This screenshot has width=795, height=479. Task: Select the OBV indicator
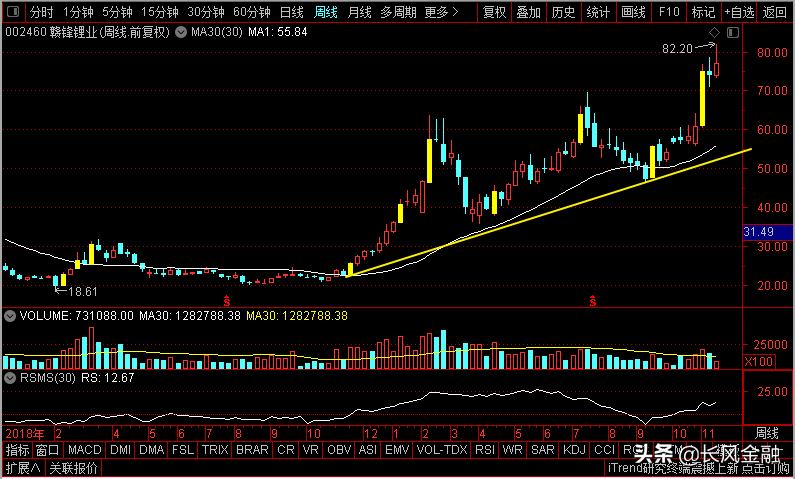[x=339, y=450]
